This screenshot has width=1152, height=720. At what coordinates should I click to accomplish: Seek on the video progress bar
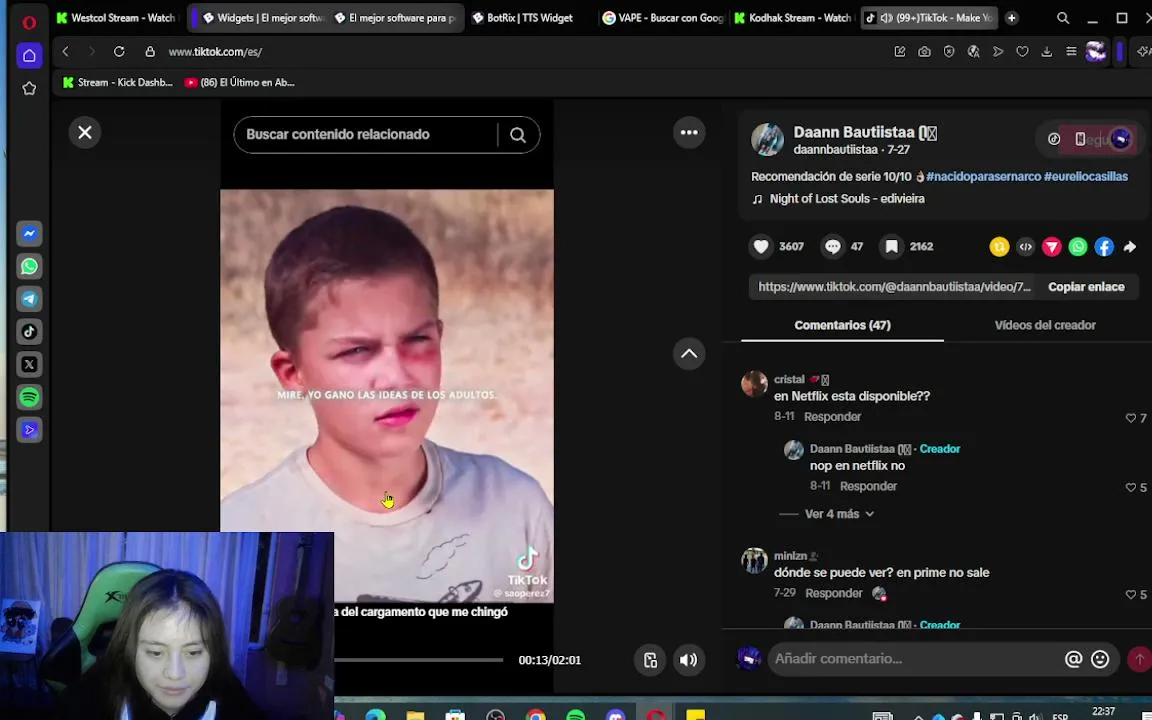(x=419, y=660)
